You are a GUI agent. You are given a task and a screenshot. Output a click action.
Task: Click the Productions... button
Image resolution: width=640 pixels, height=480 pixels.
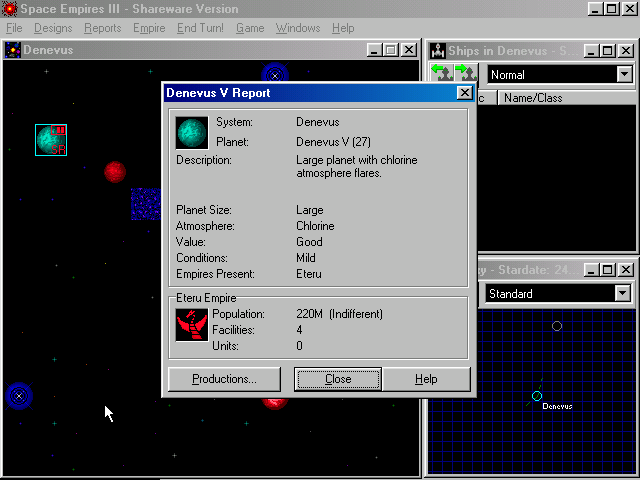224,379
